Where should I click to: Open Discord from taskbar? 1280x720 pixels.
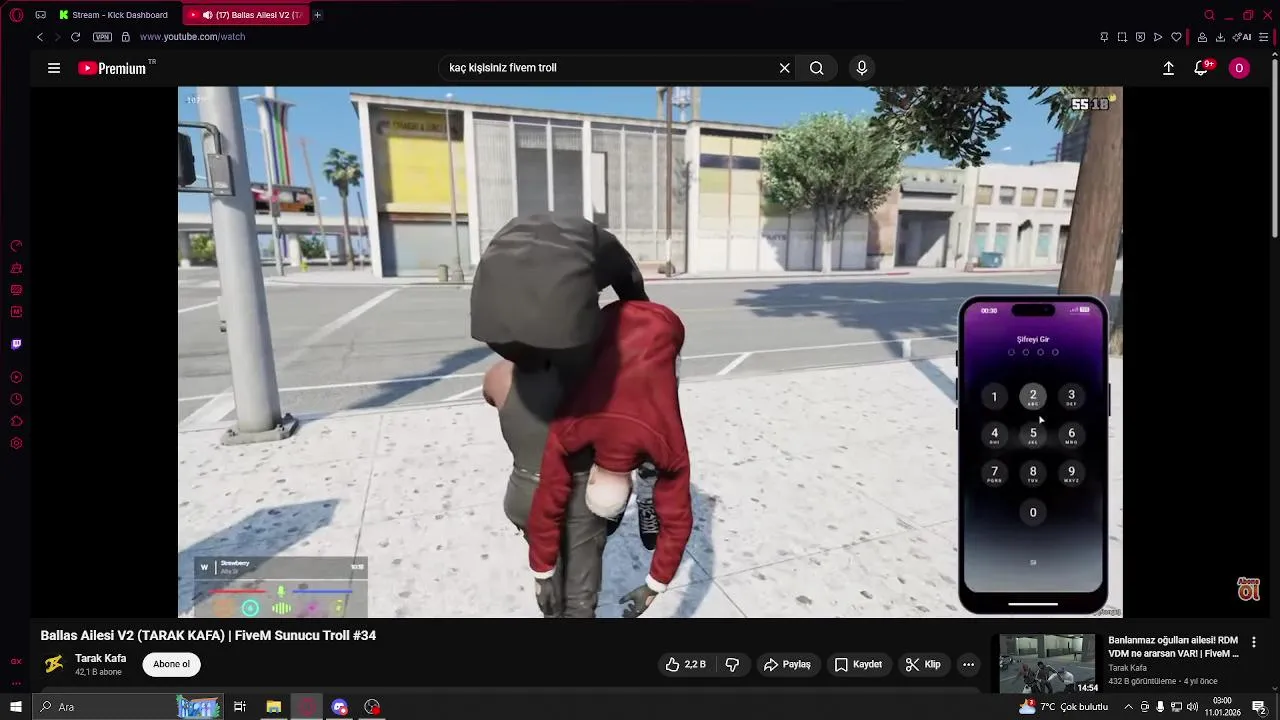point(340,707)
